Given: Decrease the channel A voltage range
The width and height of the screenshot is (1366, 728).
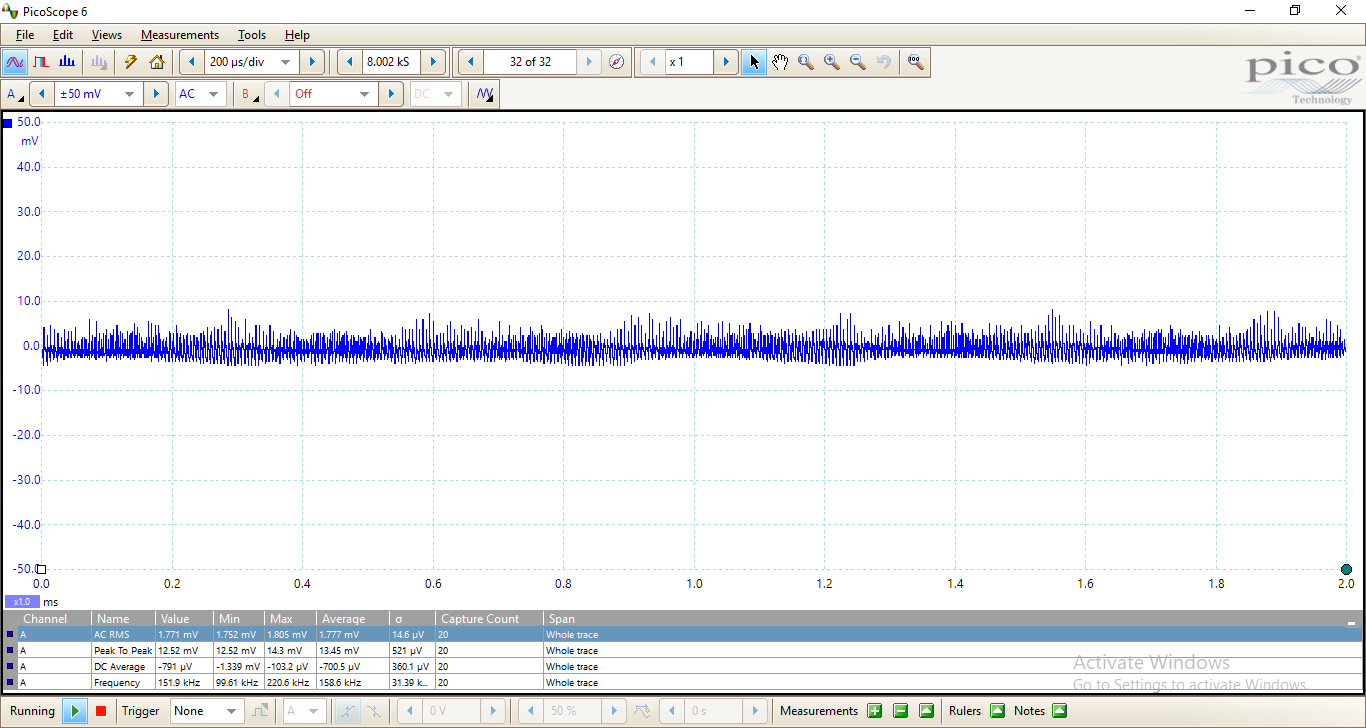Looking at the screenshot, I should click(x=41, y=94).
